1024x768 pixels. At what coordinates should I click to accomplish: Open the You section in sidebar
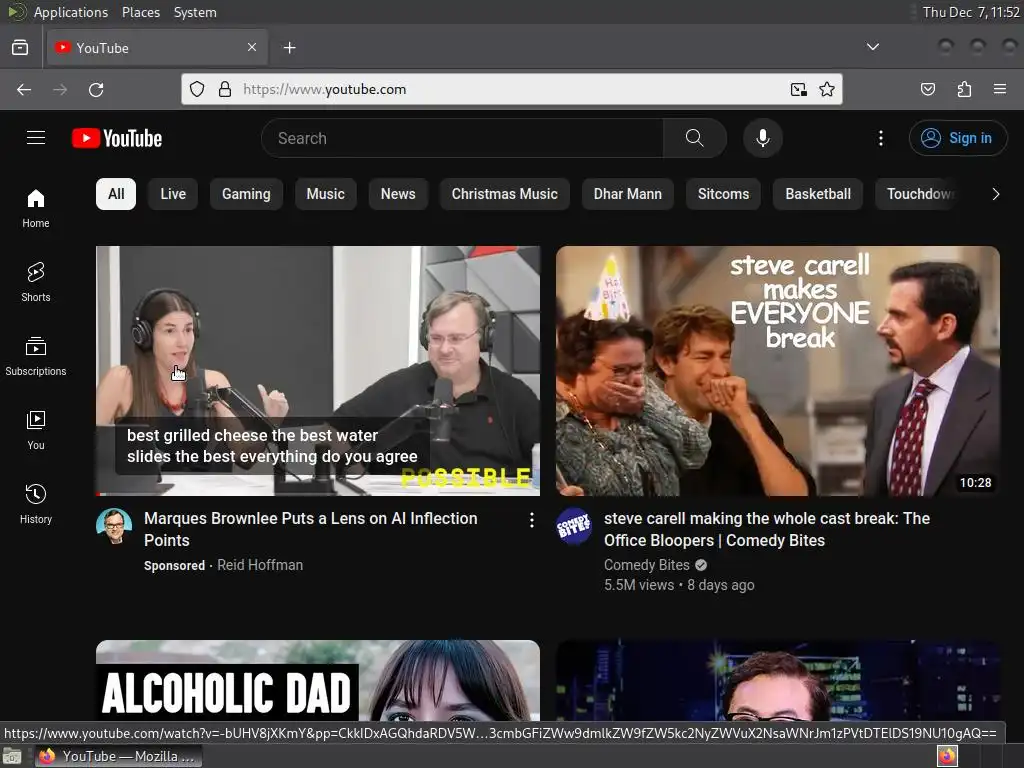click(x=36, y=430)
